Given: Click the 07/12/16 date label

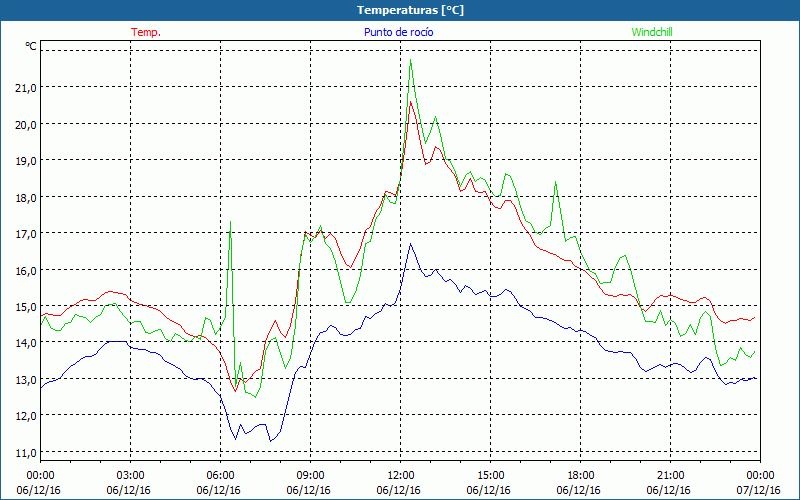Looking at the screenshot, I should 758,490.
